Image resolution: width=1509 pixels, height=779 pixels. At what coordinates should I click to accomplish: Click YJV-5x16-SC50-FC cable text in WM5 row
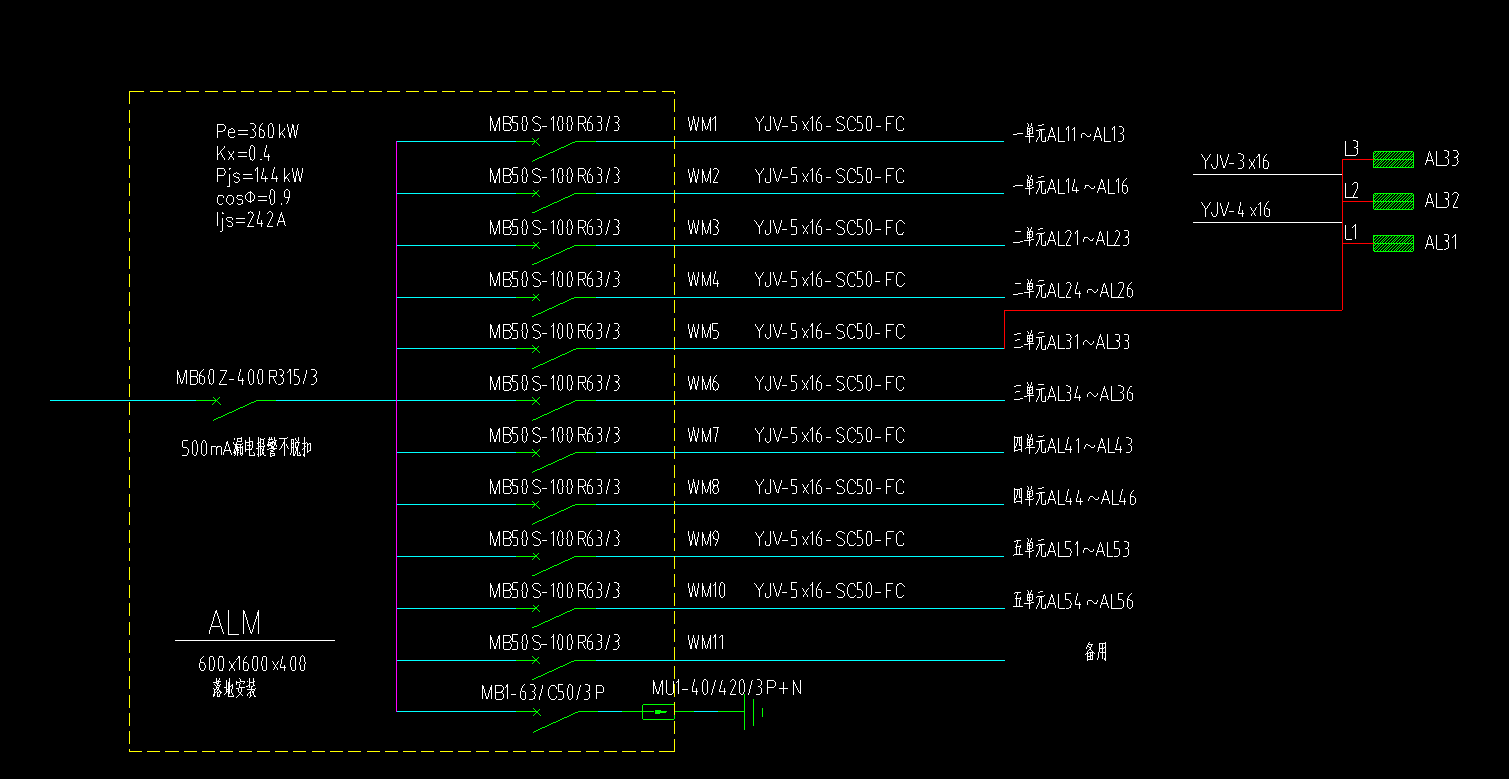[829, 332]
